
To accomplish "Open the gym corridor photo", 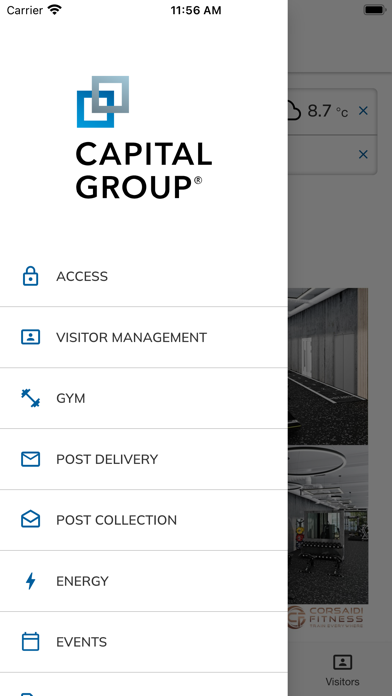I will point(328,366).
